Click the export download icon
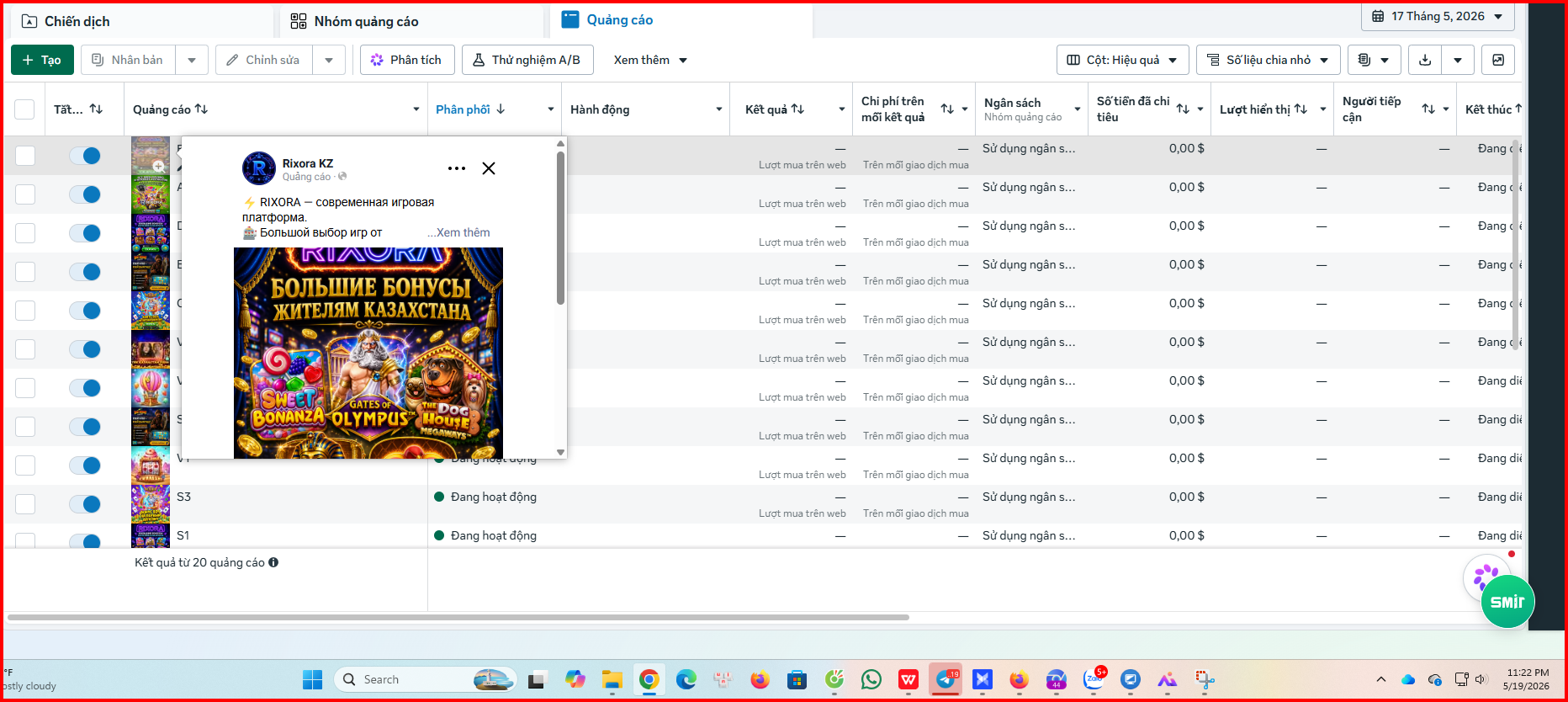Screen dimensions: 1568x702 coord(1424,60)
